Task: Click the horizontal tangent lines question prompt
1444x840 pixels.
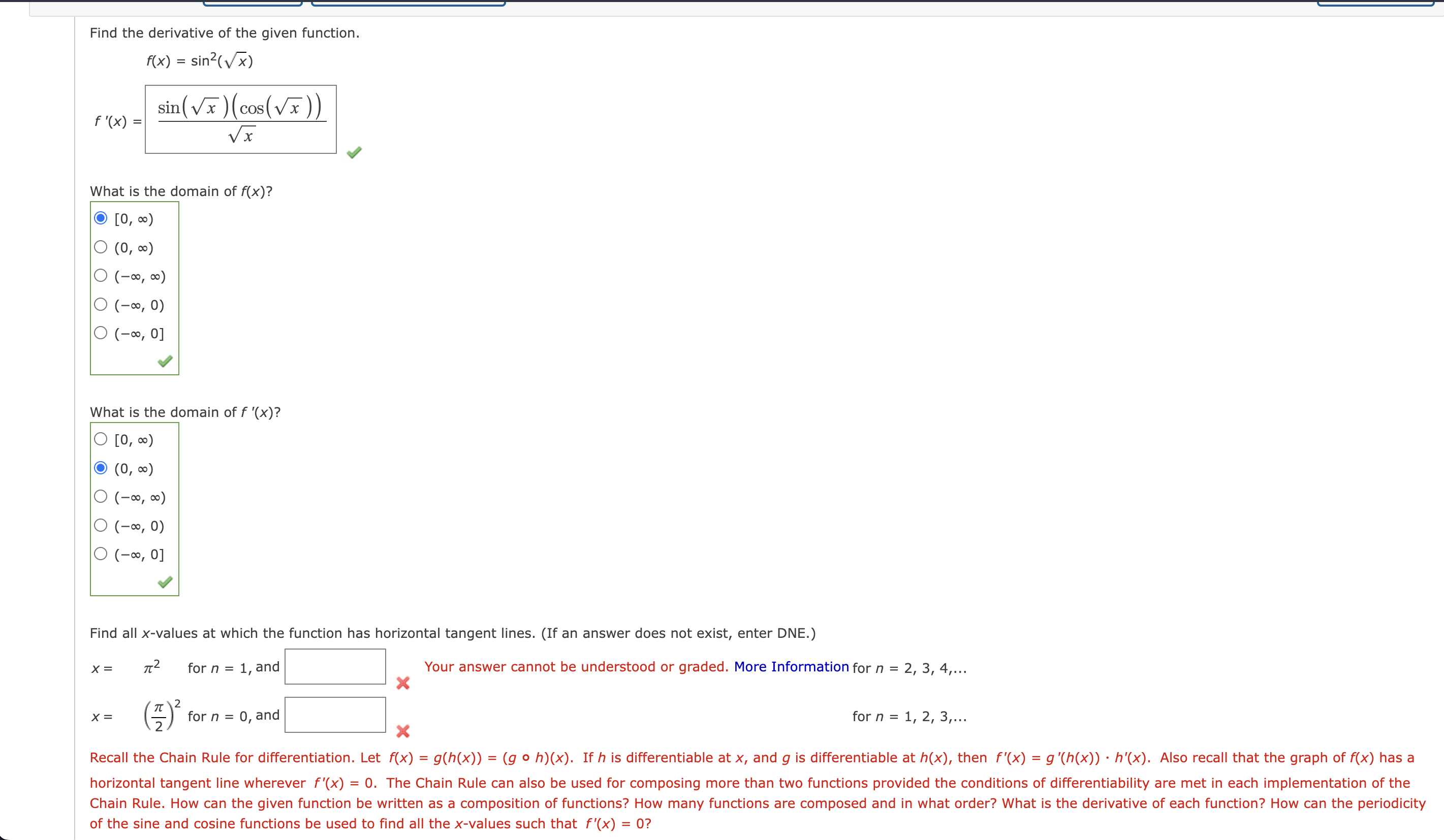Action: point(453,633)
